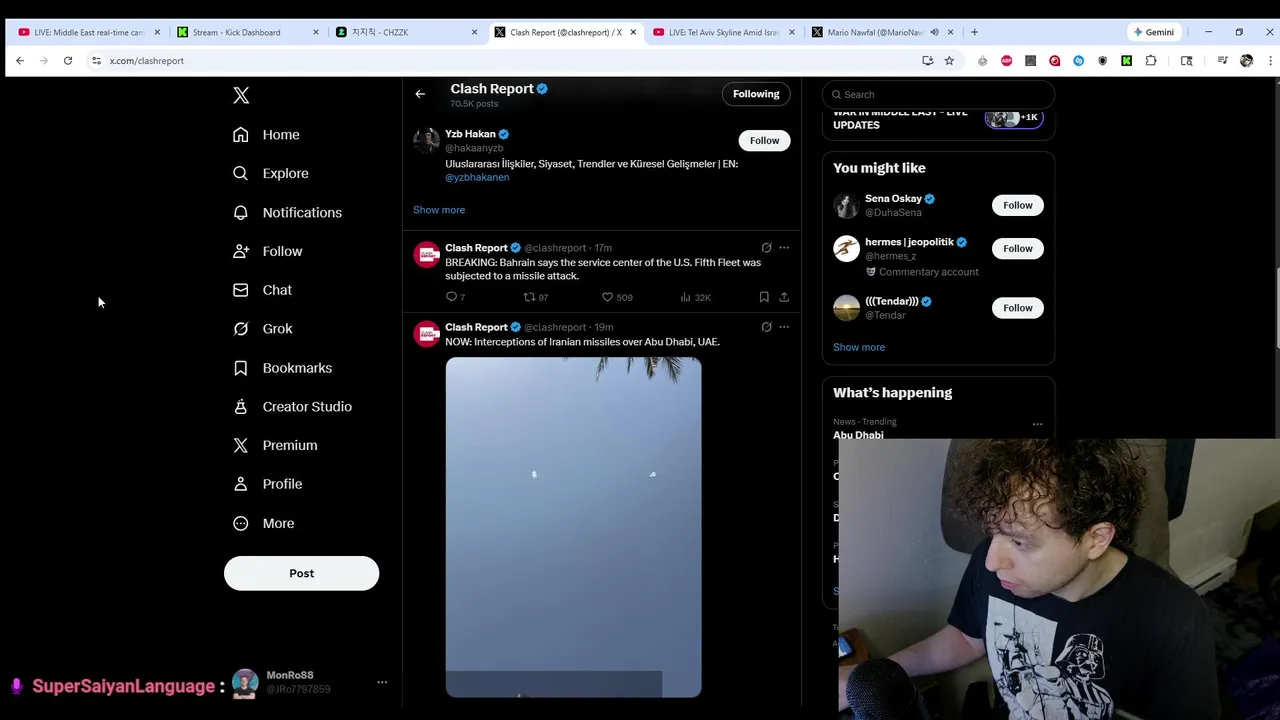This screenshot has width=1280, height=720.
Task: Go back in browser history
Action: click(x=20, y=61)
